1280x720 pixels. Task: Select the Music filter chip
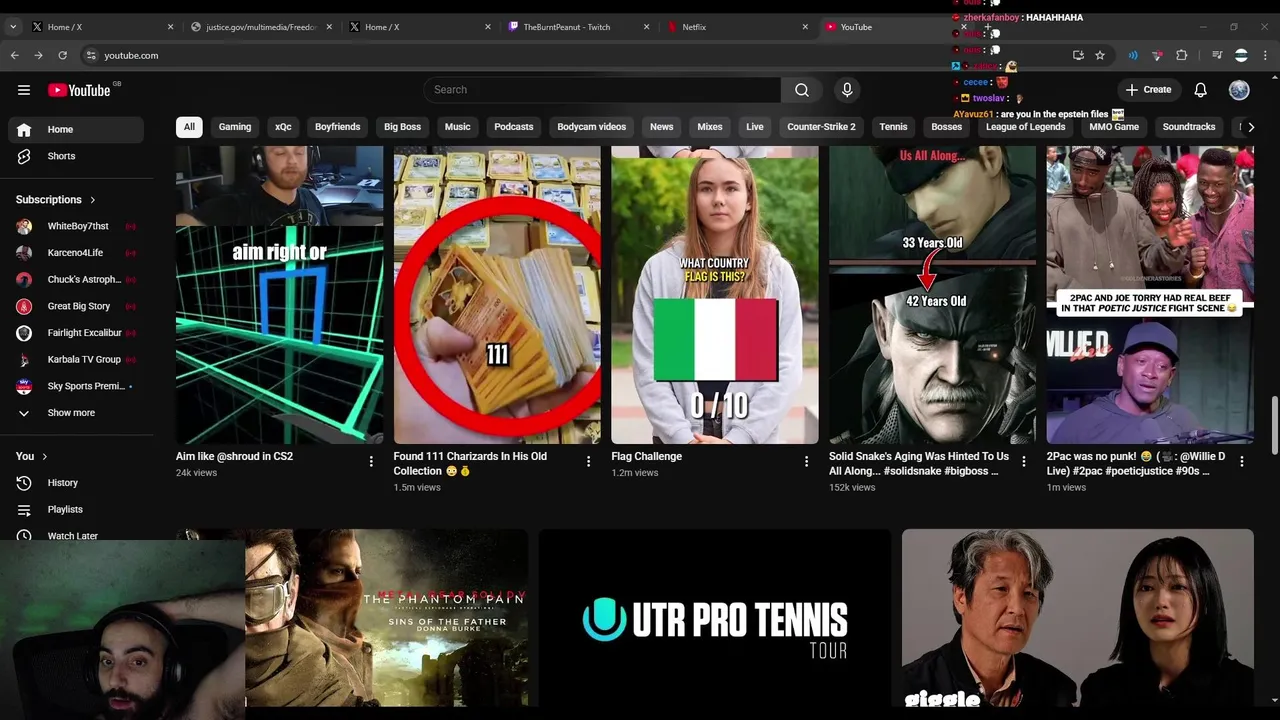[458, 127]
